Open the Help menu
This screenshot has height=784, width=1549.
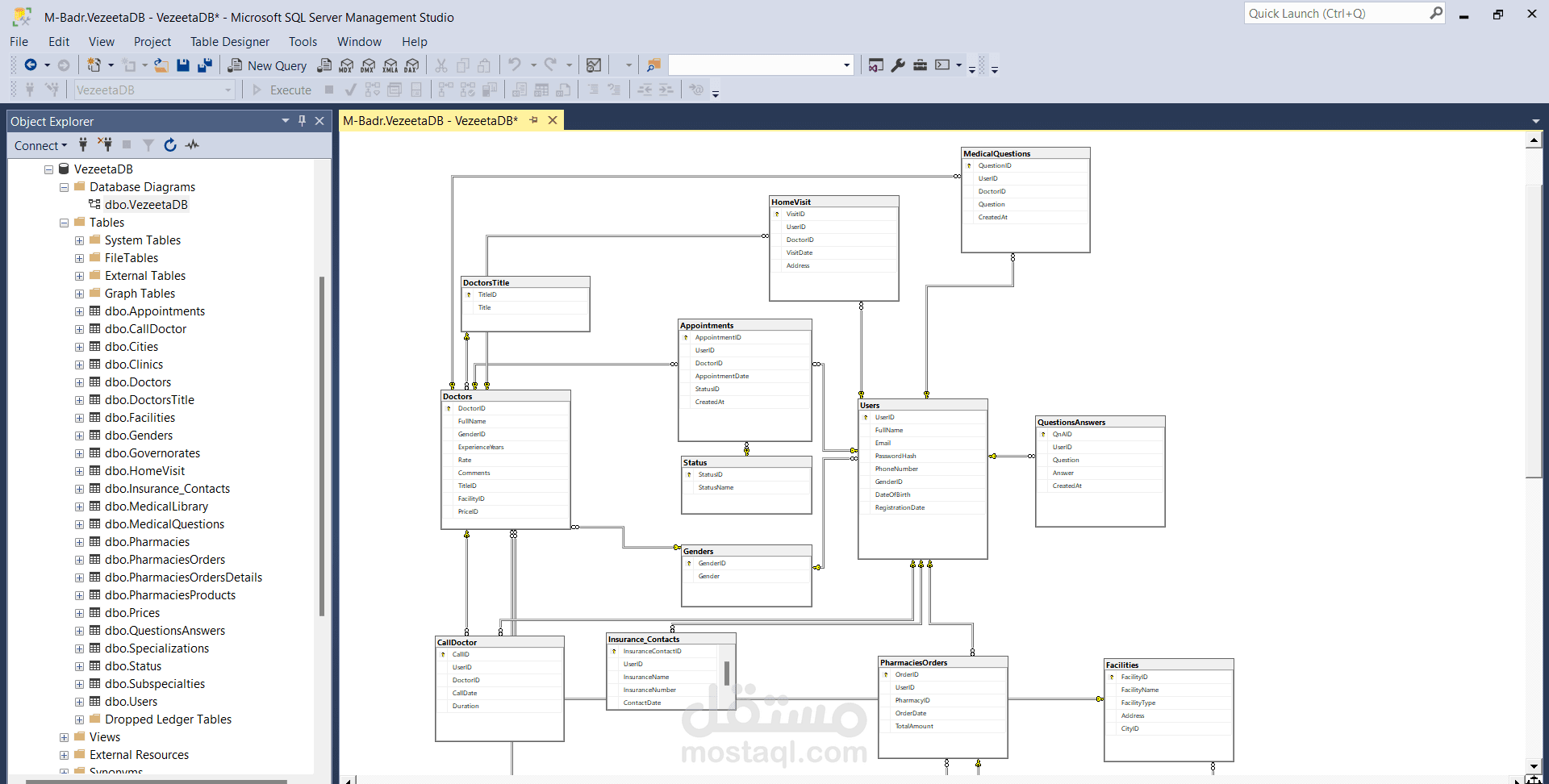[x=415, y=42]
